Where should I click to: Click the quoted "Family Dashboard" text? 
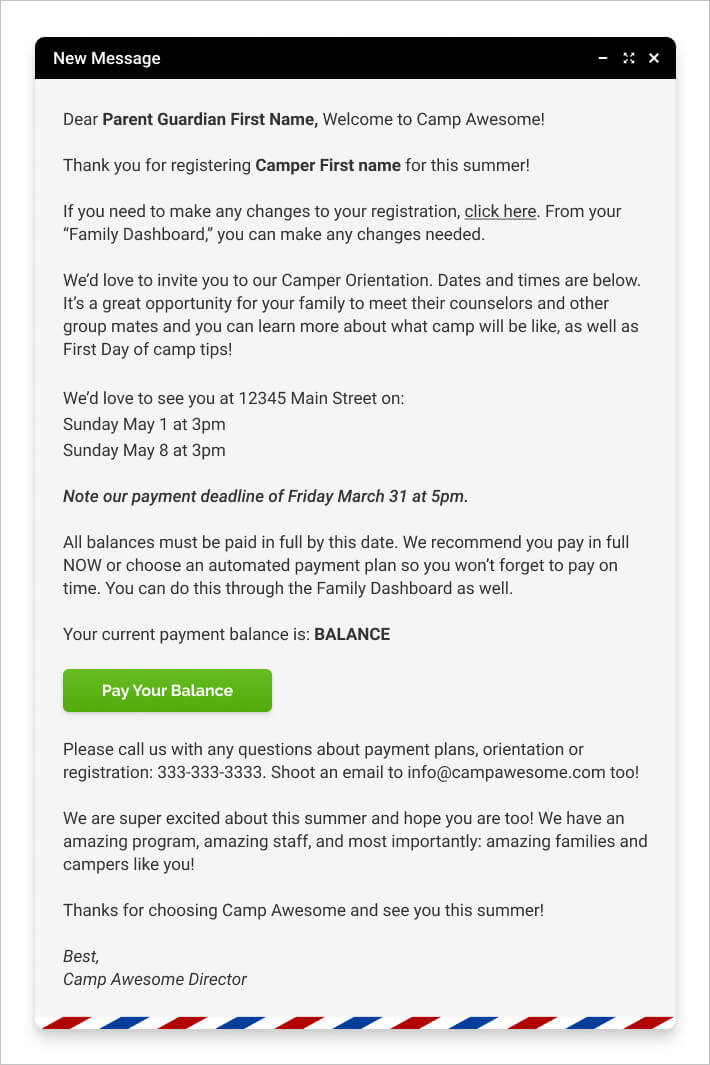(x=136, y=234)
